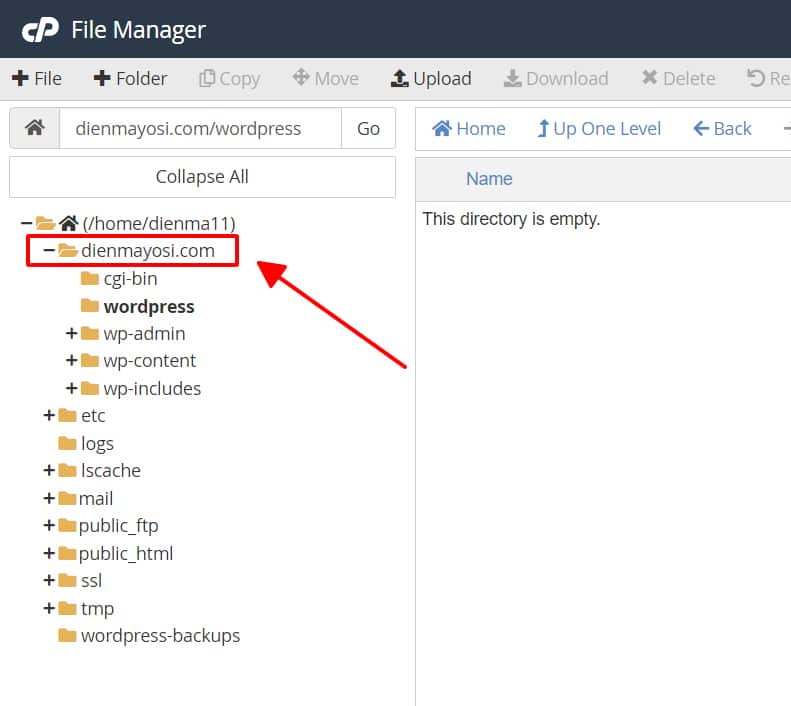Open the wordpress-backups folder
This screenshot has height=706, width=791.
[x=160, y=635]
